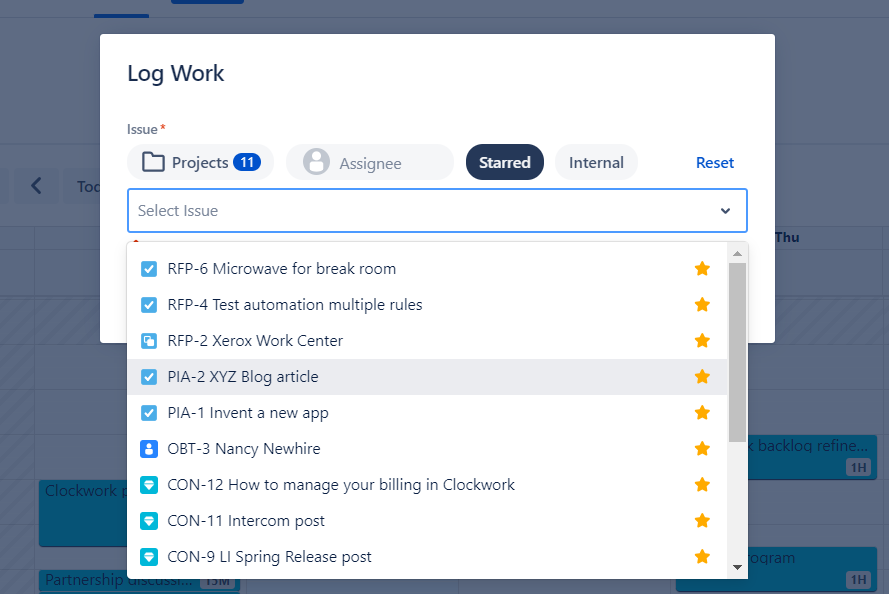Viewport: 889px width, 594px height.
Task: Go to previous week using back arrow
Action: tap(37, 186)
